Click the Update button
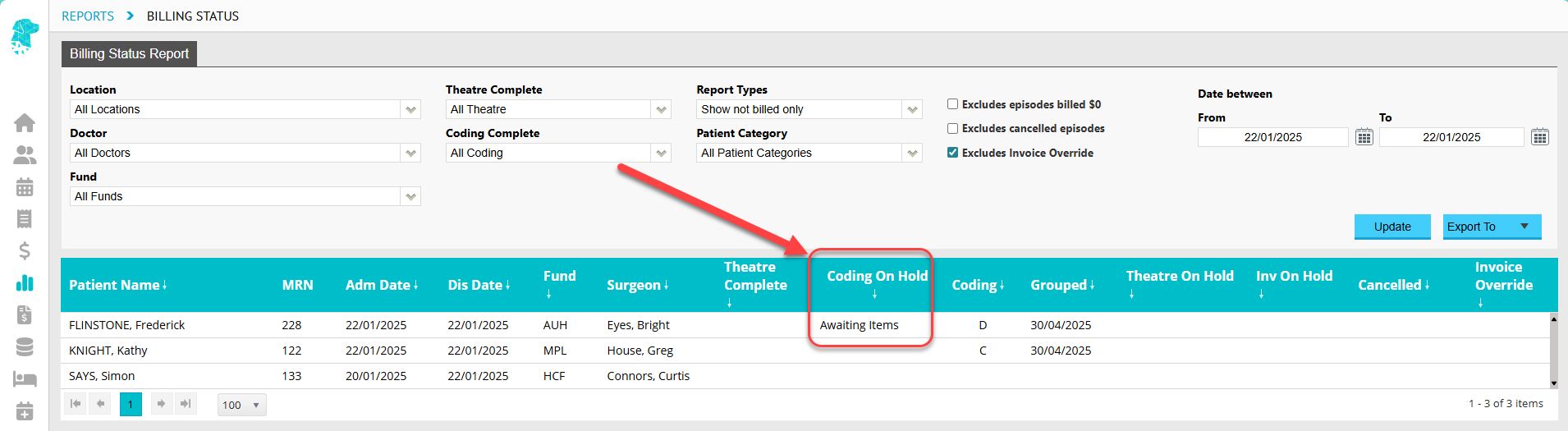 click(x=1392, y=227)
